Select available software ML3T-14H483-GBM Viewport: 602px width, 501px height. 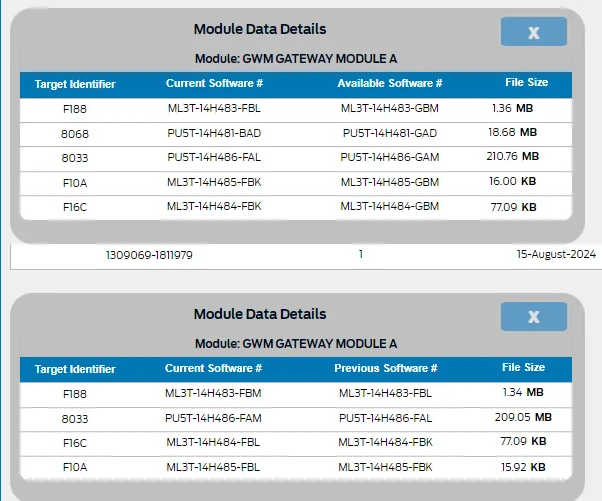390,108
